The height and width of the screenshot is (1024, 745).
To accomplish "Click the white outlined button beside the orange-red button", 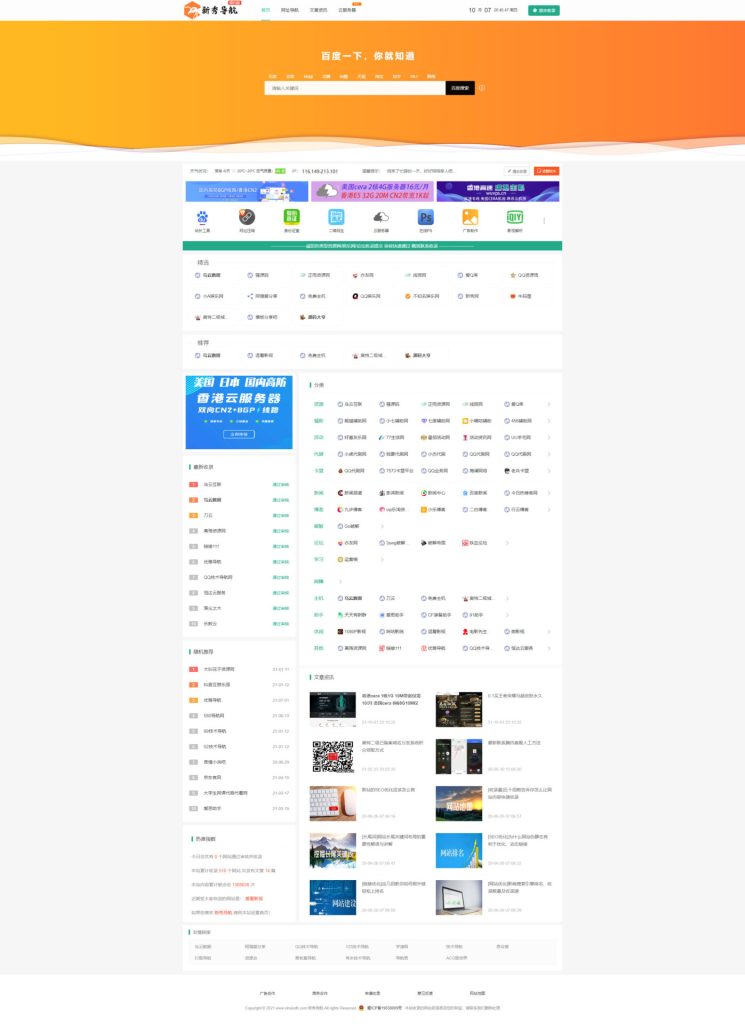I will click(516, 171).
